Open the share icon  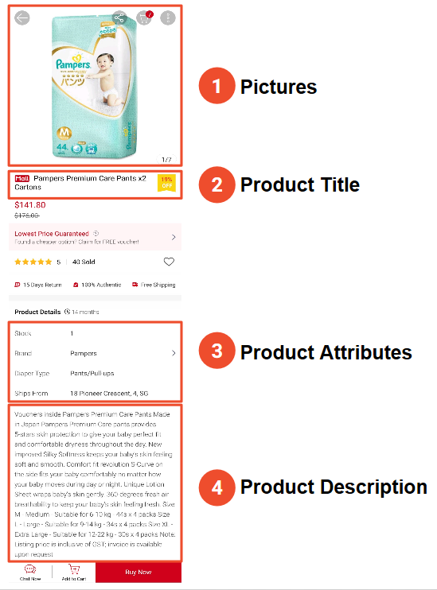point(119,18)
